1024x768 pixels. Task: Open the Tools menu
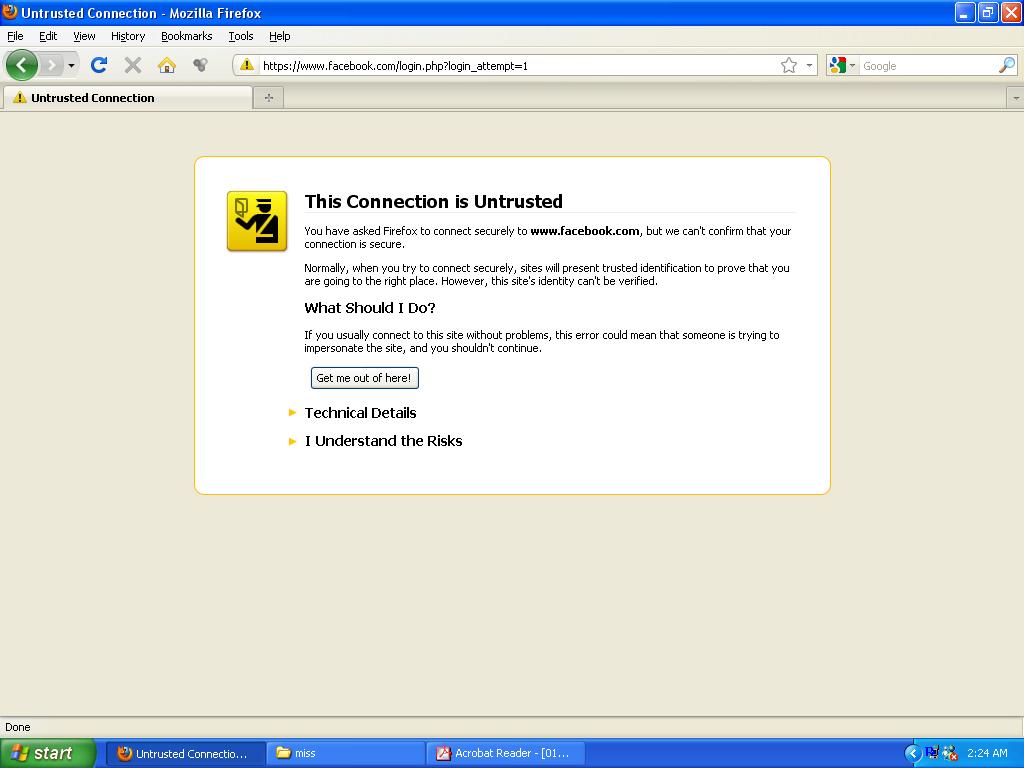pyautogui.click(x=241, y=37)
